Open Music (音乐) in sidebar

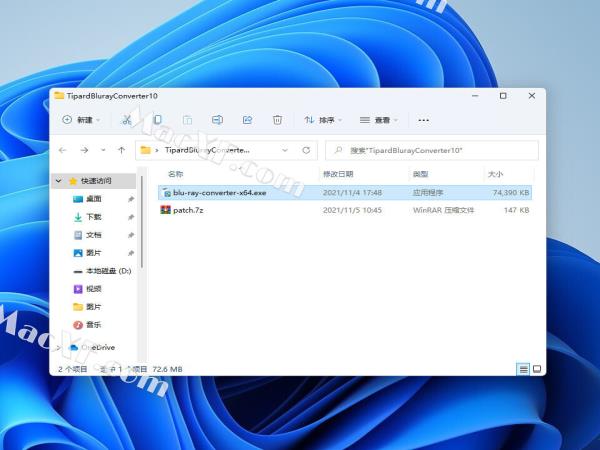click(x=94, y=325)
